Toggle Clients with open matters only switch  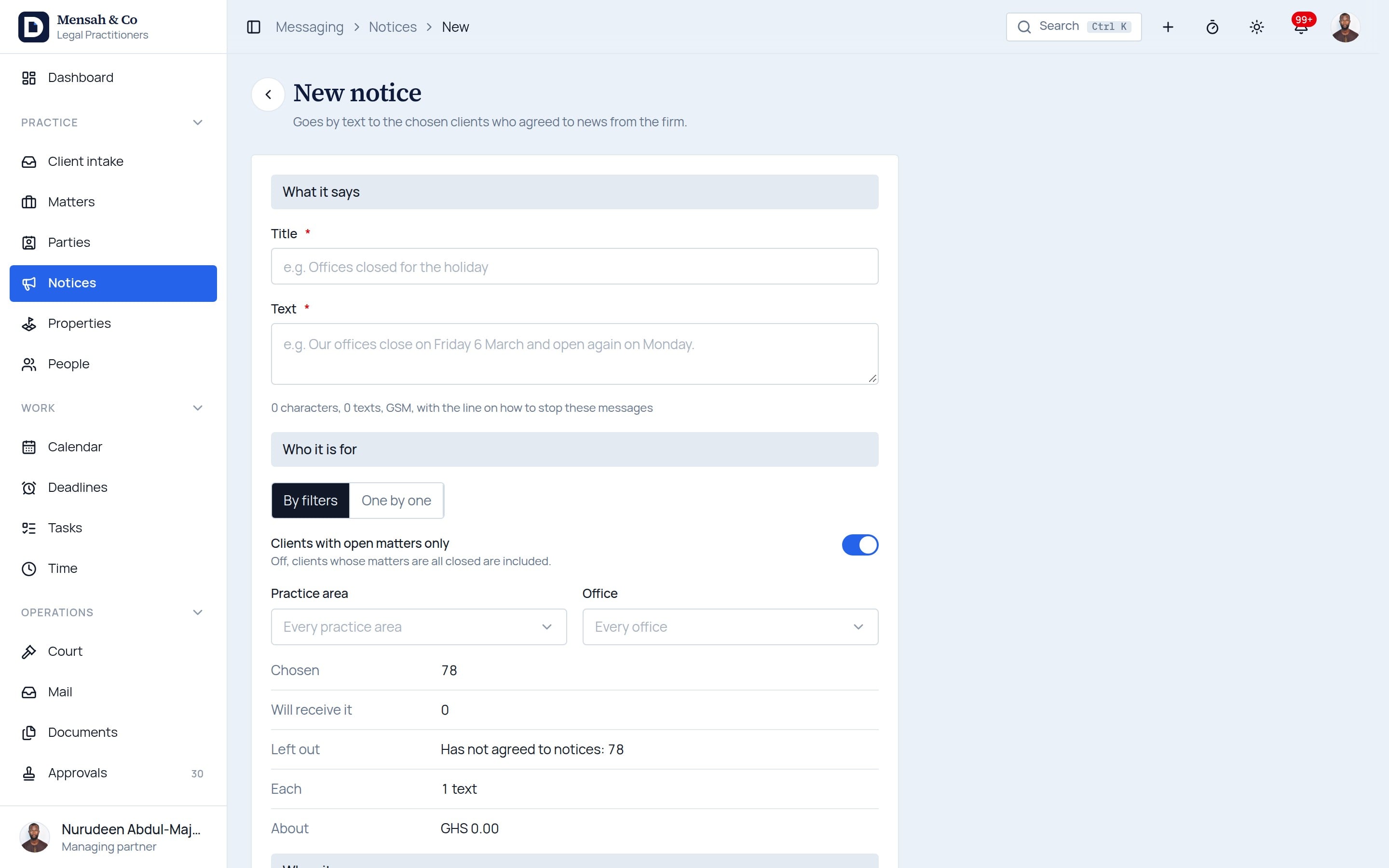coord(860,545)
